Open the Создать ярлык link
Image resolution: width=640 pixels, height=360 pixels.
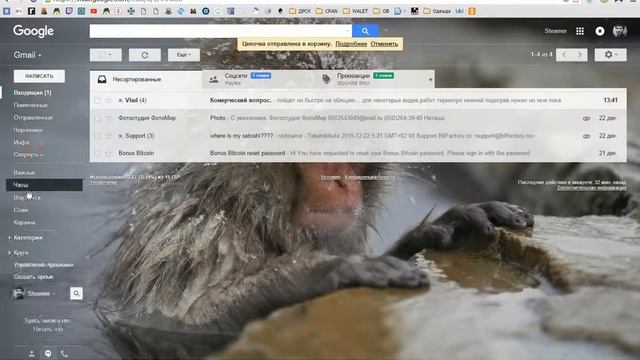(x=33, y=277)
